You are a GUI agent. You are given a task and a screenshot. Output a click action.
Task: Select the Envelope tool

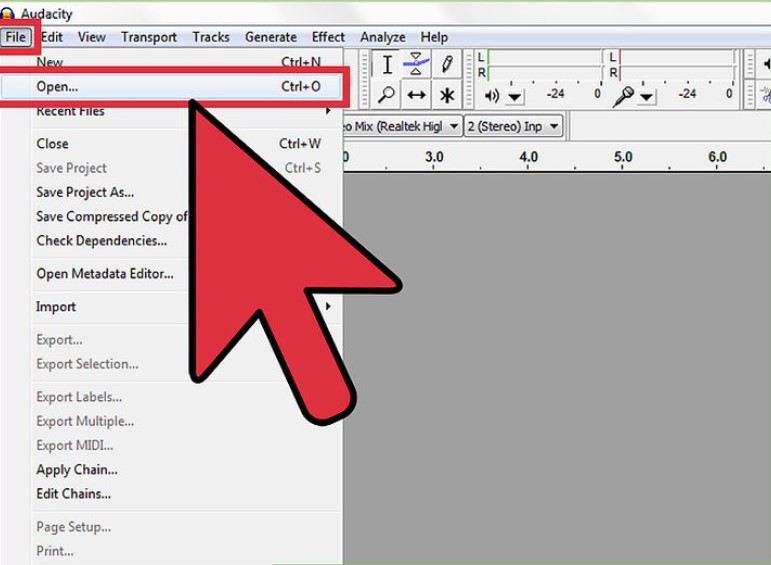[416, 64]
